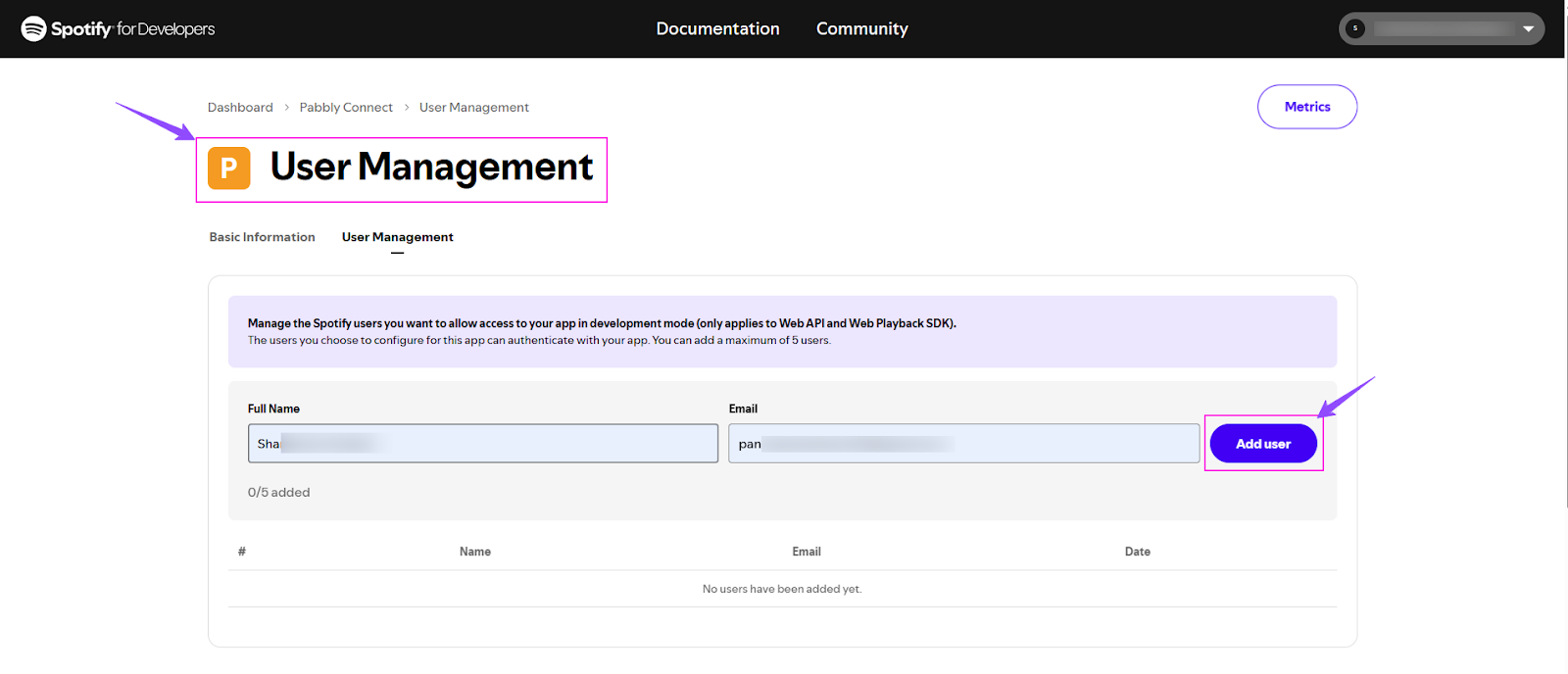
Task: Click the '0/5 added' counter text
Action: tap(278, 493)
